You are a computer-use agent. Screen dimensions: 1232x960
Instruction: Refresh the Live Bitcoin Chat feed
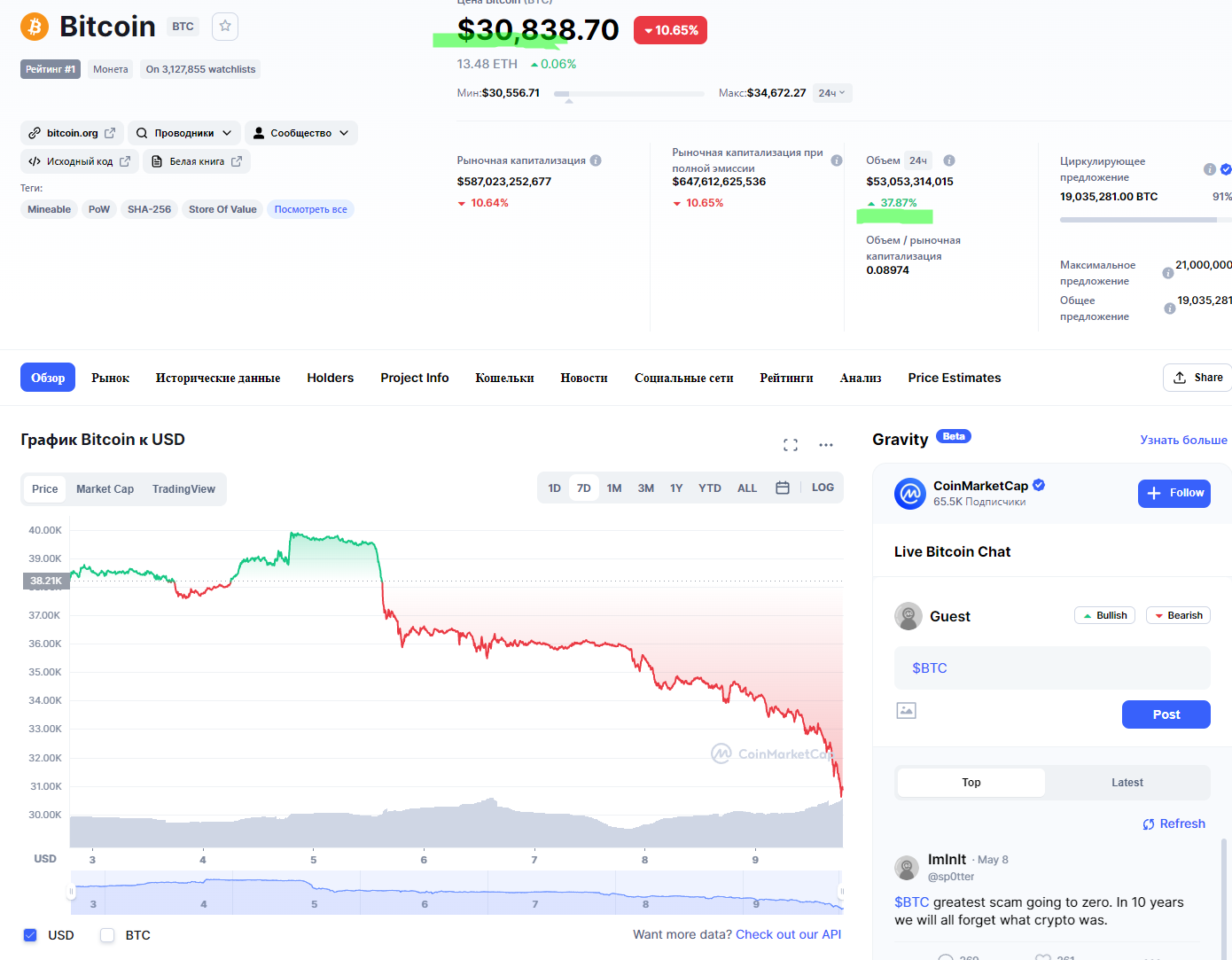click(x=1174, y=823)
